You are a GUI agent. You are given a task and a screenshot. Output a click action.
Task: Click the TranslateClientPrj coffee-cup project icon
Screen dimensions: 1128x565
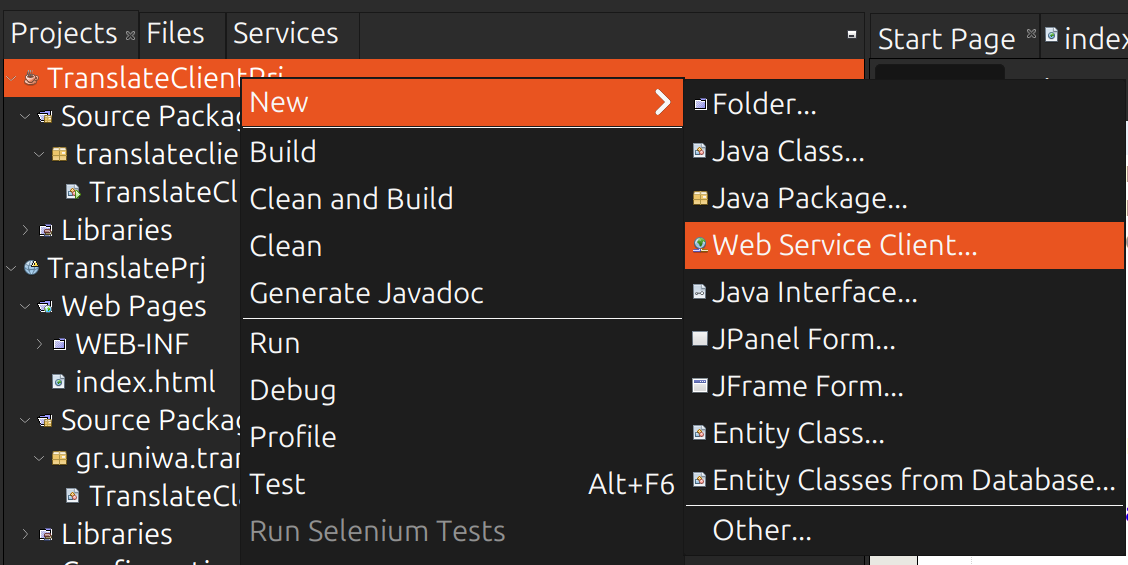pyautogui.click(x=31, y=78)
